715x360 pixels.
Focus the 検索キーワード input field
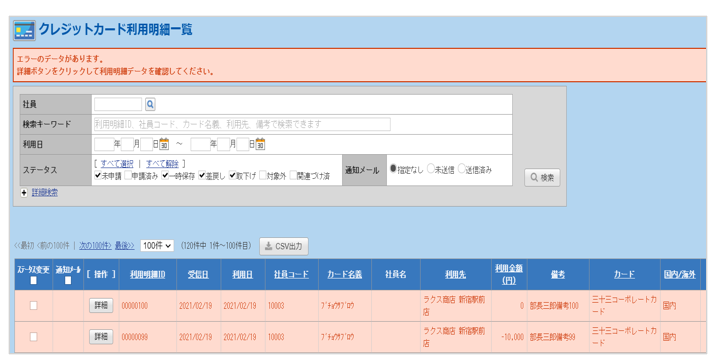click(x=242, y=124)
